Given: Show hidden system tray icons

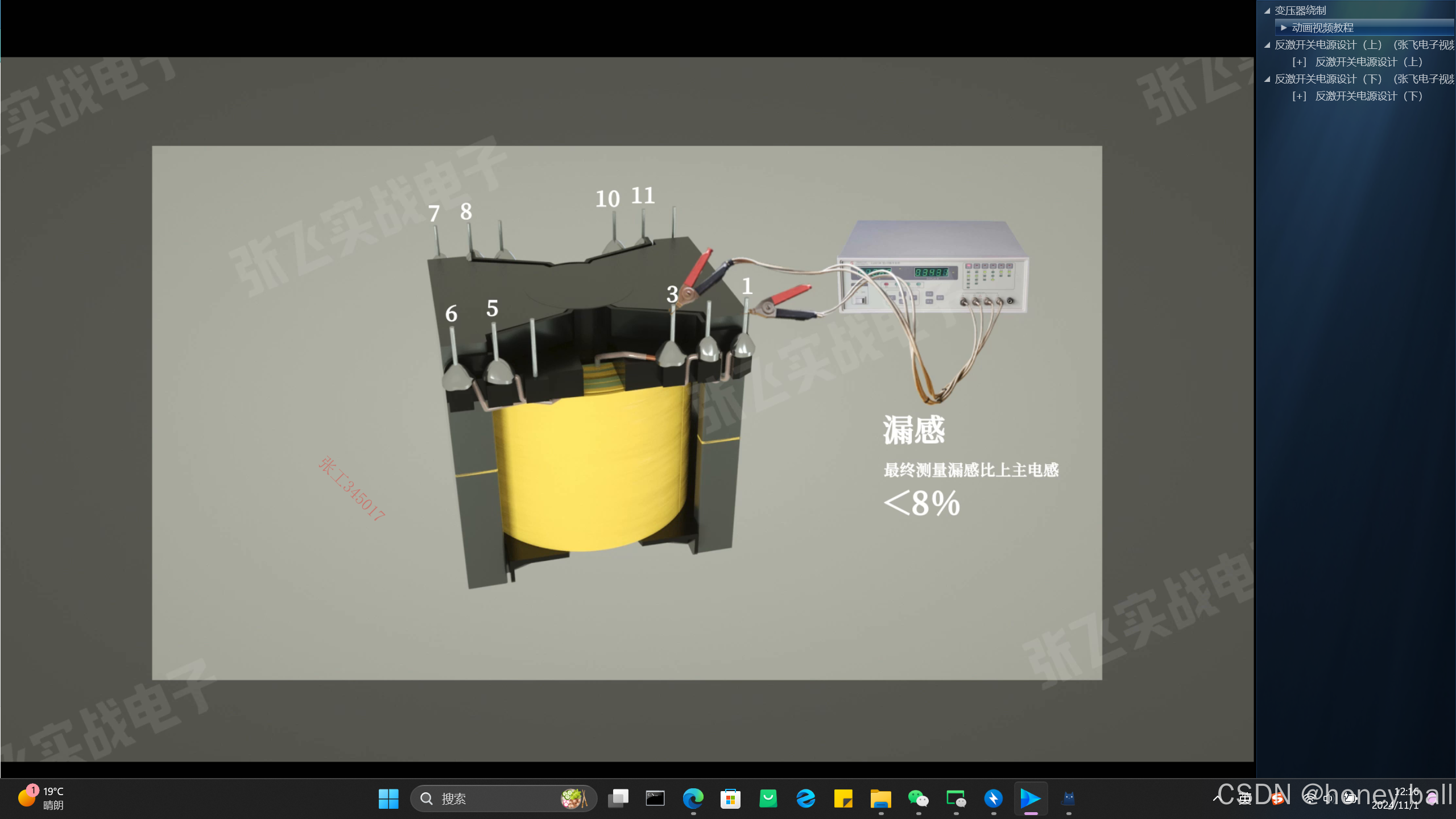Looking at the screenshot, I should [x=1216, y=798].
